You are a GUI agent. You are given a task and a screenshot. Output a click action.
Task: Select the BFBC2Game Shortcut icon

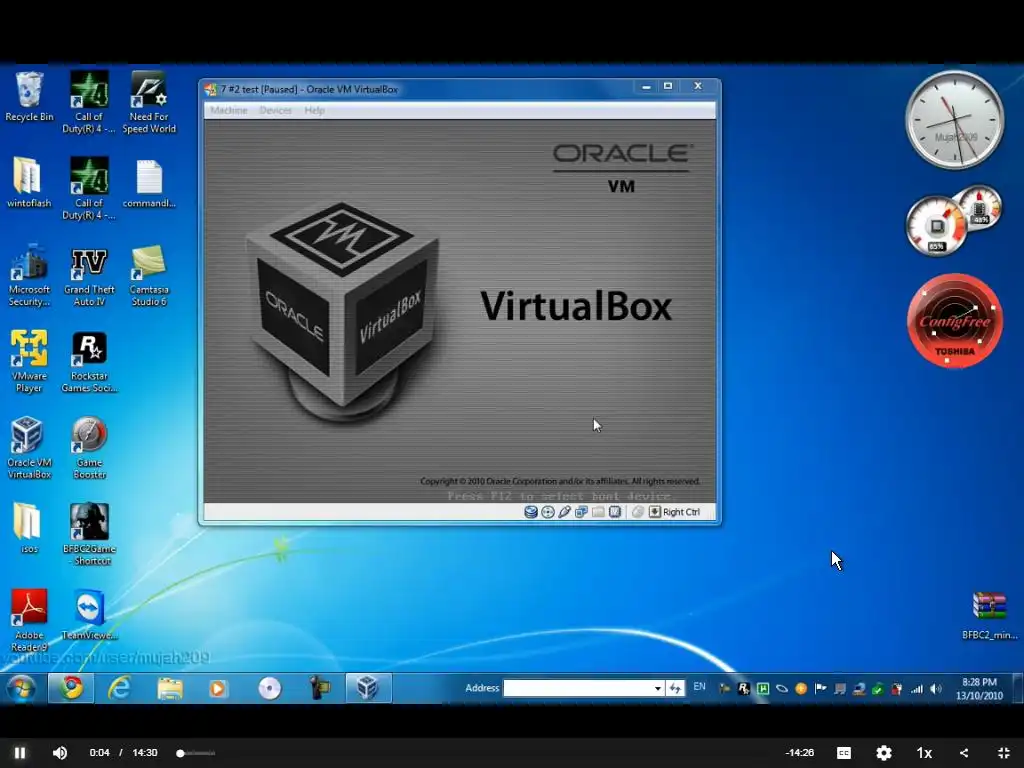[x=89, y=534]
